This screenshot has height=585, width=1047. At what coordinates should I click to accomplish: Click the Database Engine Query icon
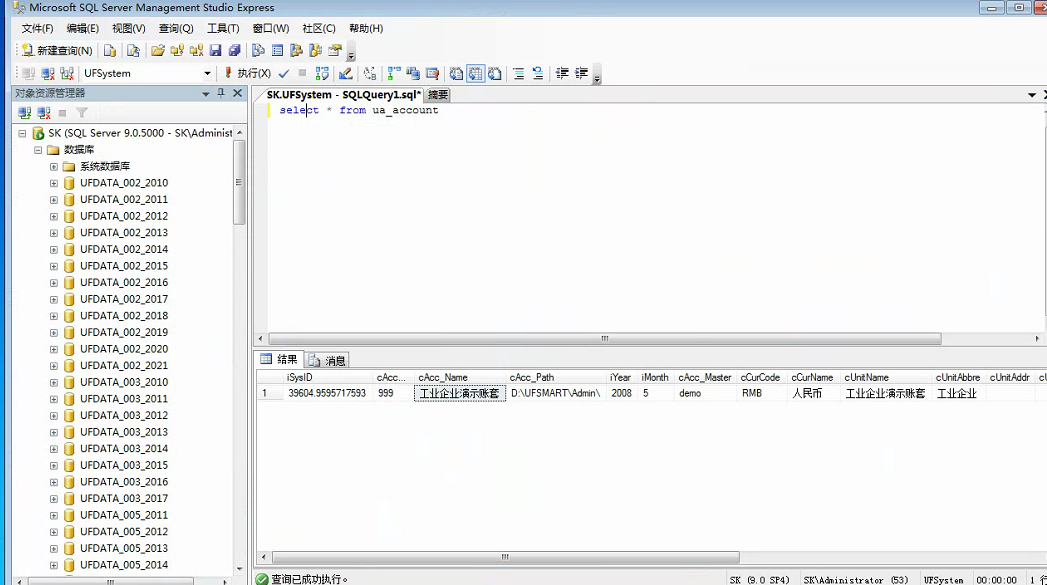[x=110, y=51]
